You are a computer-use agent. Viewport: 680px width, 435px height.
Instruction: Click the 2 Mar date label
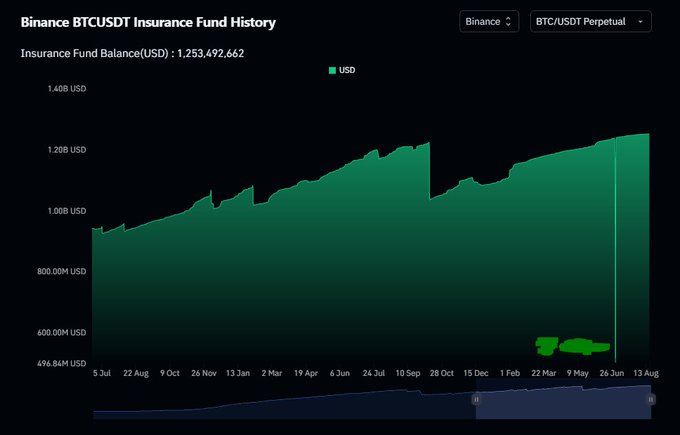[x=271, y=373]
